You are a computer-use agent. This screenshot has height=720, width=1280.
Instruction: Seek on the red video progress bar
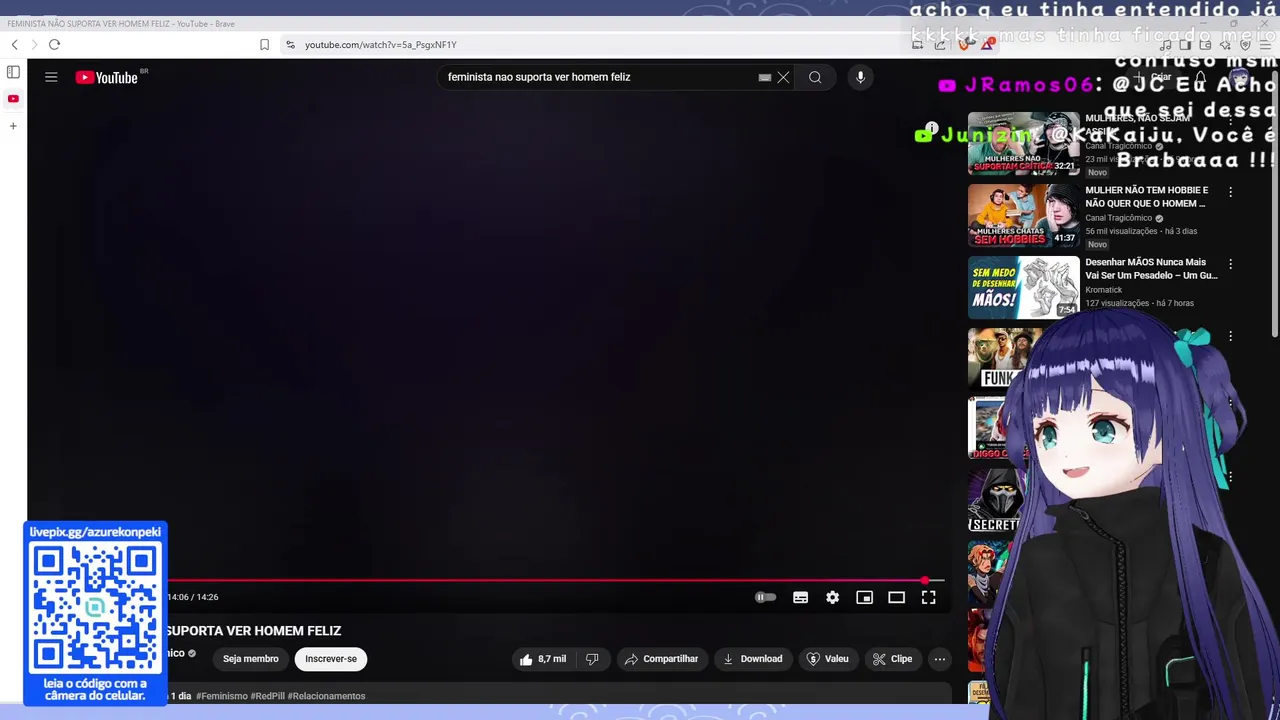548,580
